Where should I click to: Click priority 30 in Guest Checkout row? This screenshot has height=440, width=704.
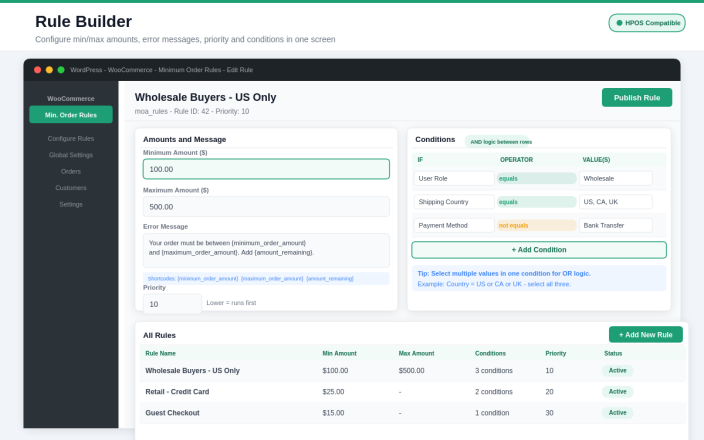point(549,413)
